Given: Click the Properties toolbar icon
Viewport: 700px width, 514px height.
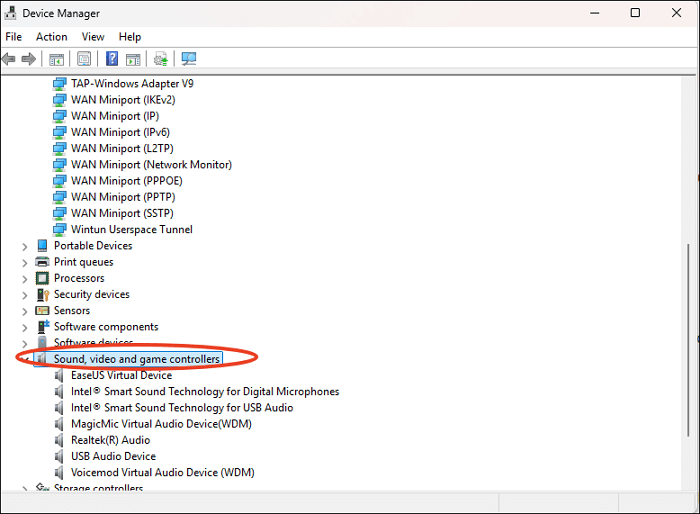Looking at the screenshot, I should (x=84, y=59).
